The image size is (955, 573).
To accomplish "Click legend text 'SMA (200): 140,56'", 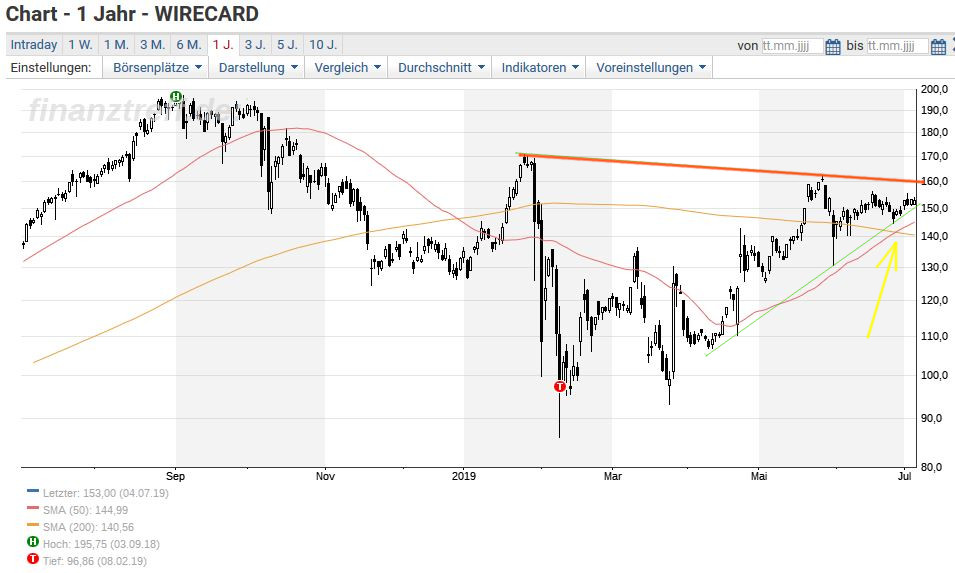I will pos(88,527).
